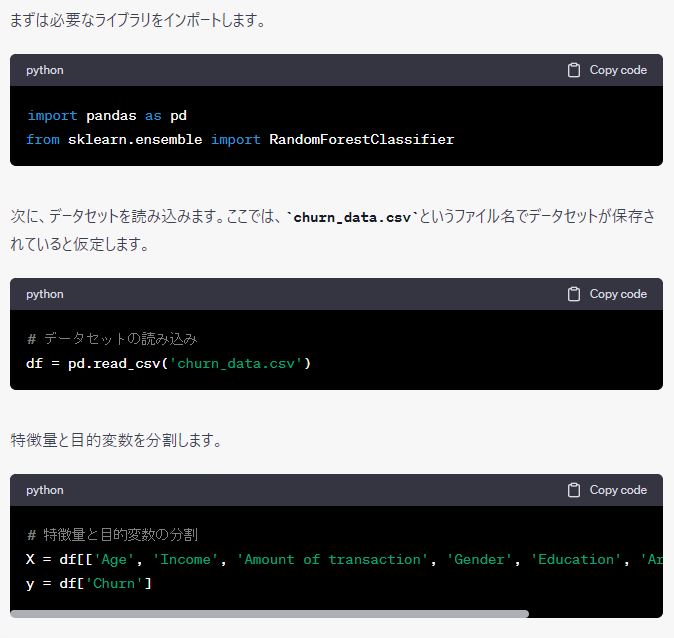Viewport: 674px width, 638px height.
Task: Click the "# 特徴量と目的変数の分割" comment line
Action: pos(112,535)
